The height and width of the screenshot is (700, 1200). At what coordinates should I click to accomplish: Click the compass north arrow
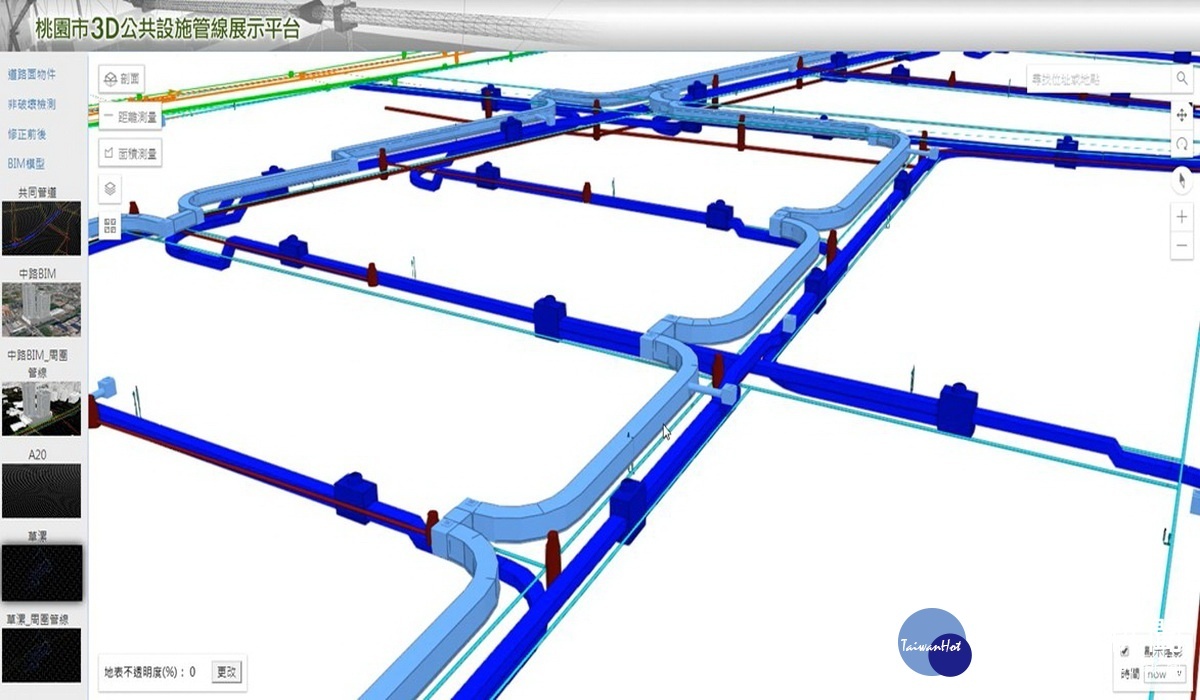tap(1183, 180)
